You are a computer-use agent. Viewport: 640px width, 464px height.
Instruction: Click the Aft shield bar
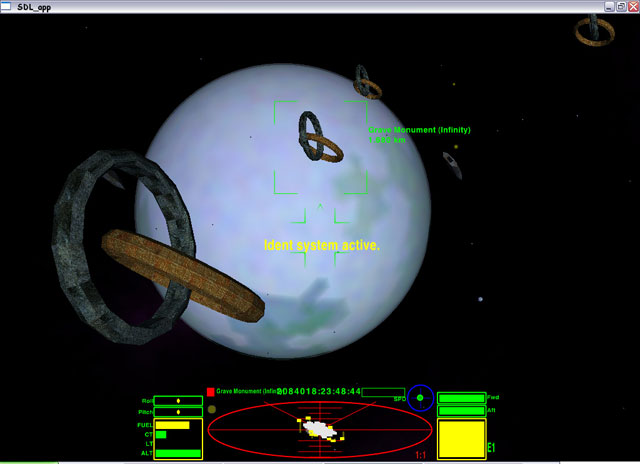[461, 409]
